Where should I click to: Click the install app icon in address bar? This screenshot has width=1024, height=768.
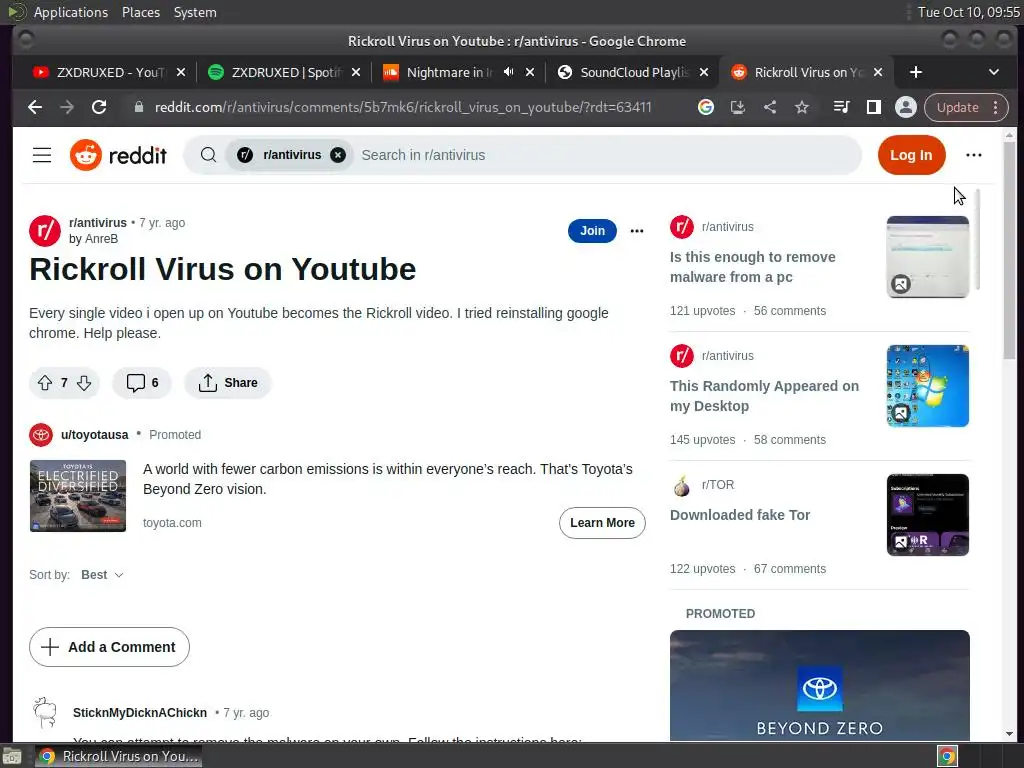pos(737,107)
